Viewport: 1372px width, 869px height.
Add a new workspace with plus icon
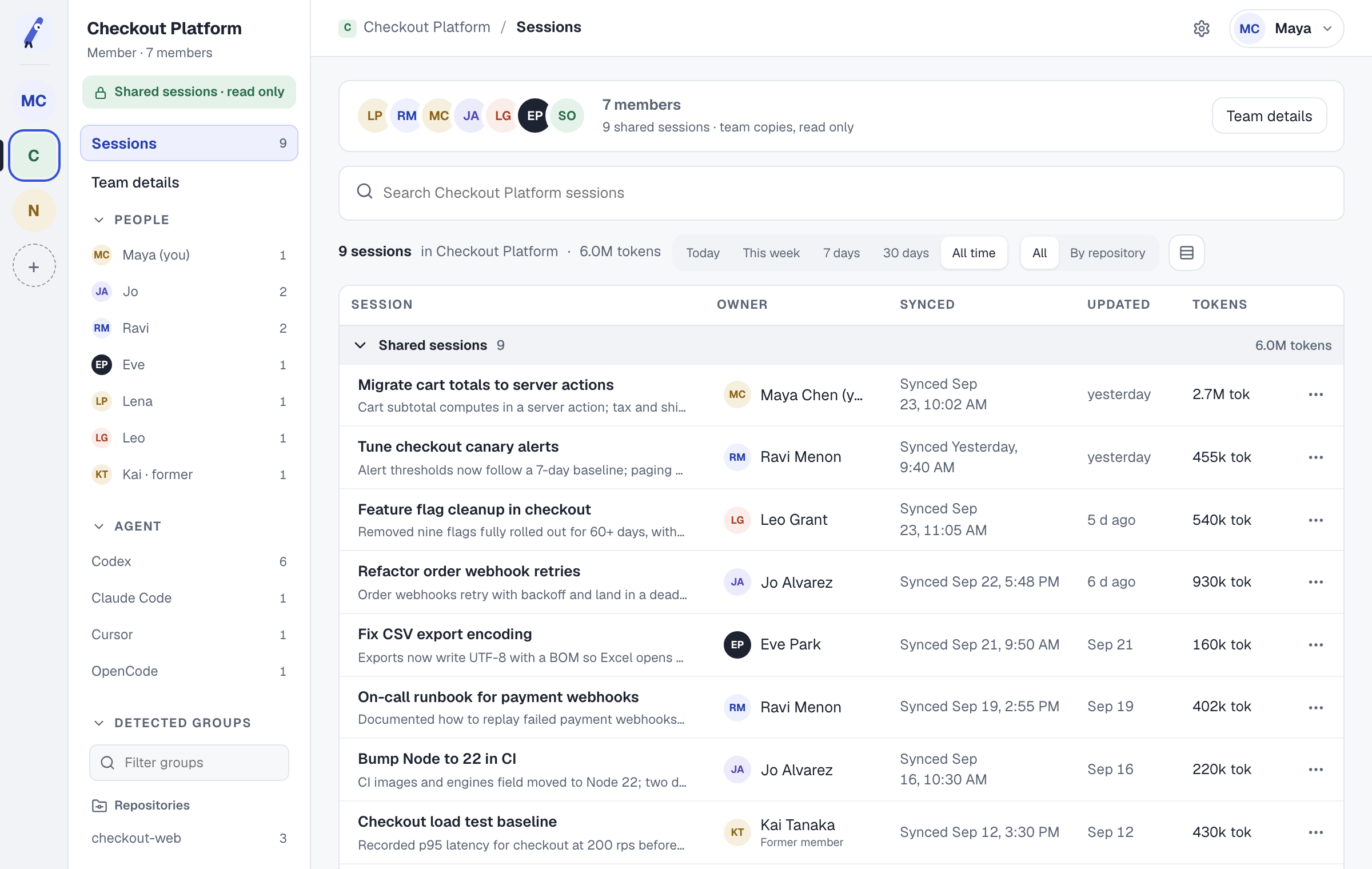click(34, 266)
